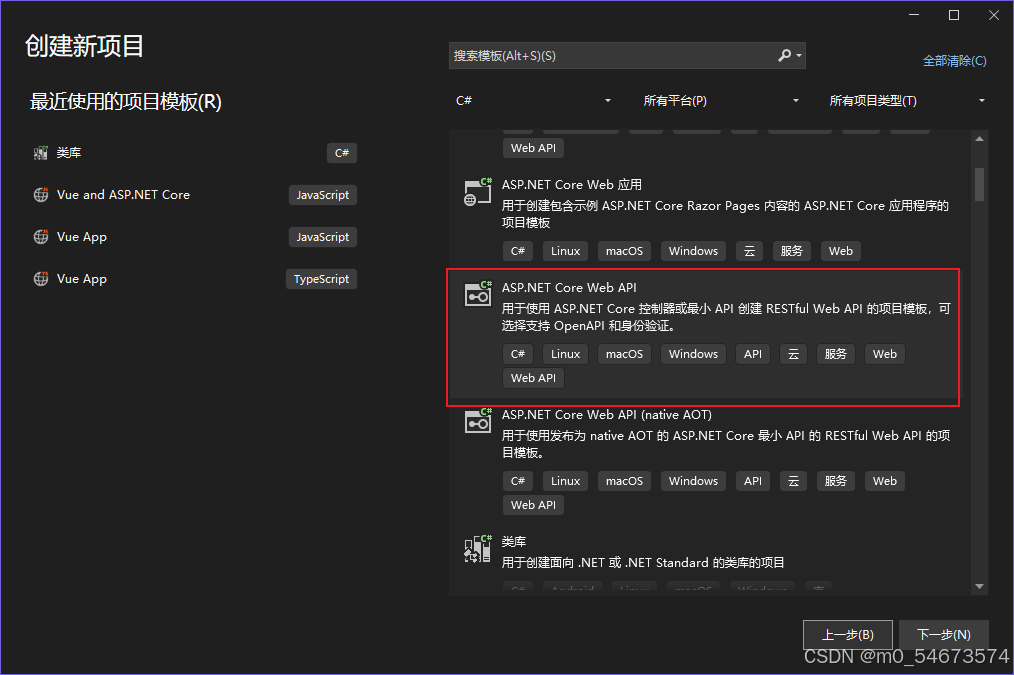Click the search magnifier icon
1014x675 pixels.
[x=784, y=56]
